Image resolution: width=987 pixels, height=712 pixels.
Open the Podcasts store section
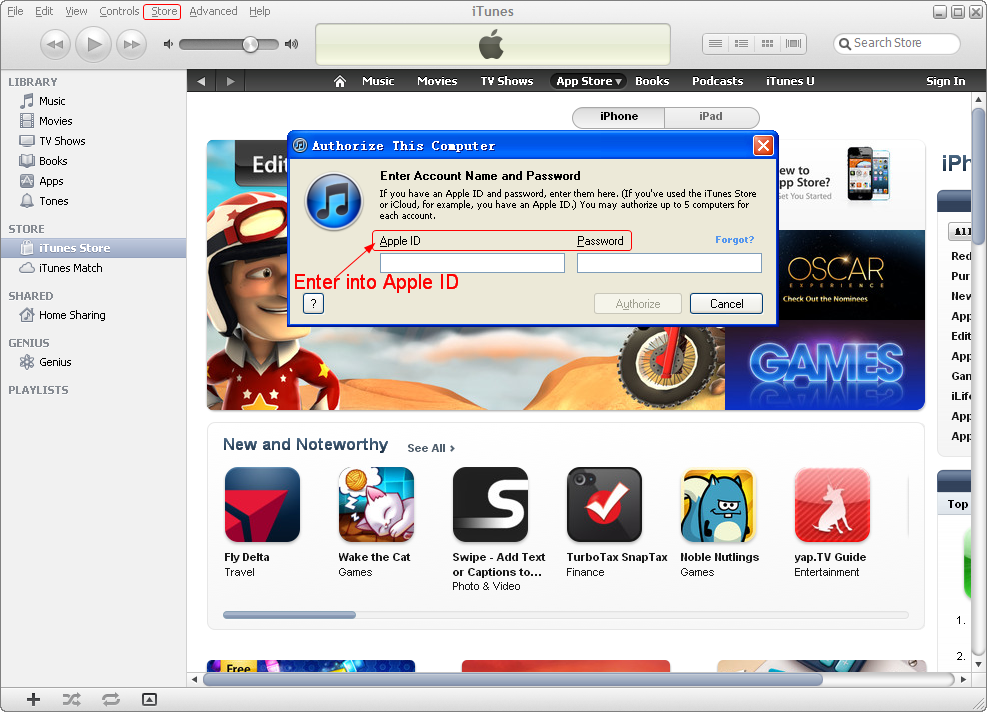pyautogui.click(x=718, y=81)
